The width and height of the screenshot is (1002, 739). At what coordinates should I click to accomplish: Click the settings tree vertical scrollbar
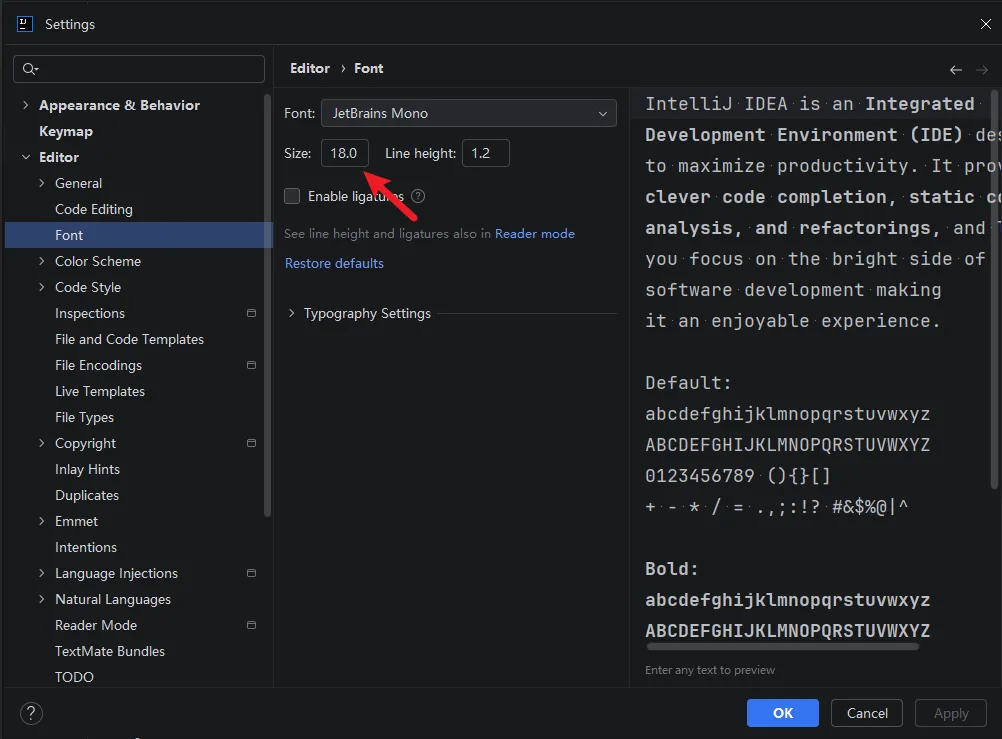(268, 305)
